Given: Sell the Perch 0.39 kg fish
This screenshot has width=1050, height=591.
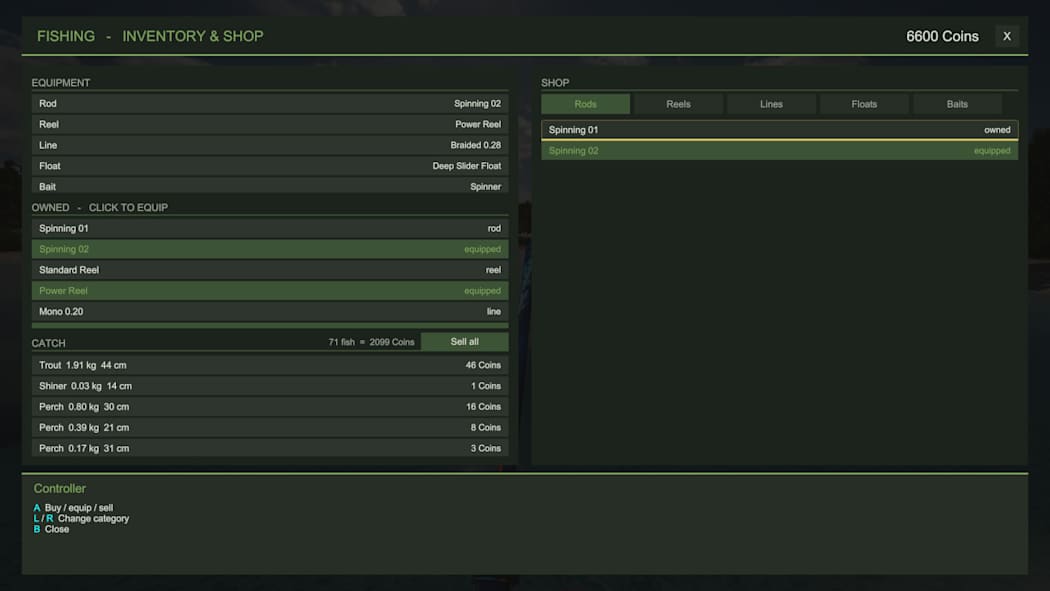Looking at the screenshot, I should 270,427.
